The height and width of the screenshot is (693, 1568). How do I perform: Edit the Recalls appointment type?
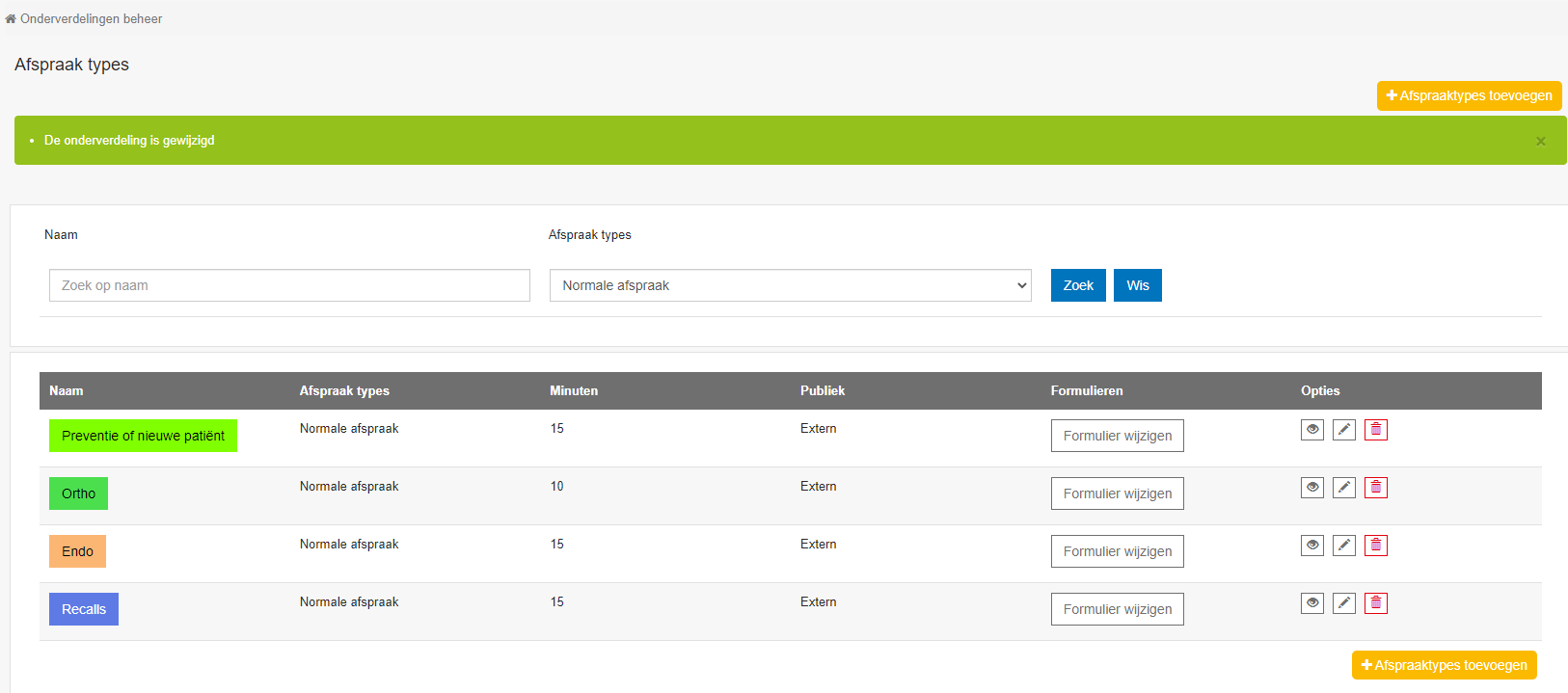1343,603
